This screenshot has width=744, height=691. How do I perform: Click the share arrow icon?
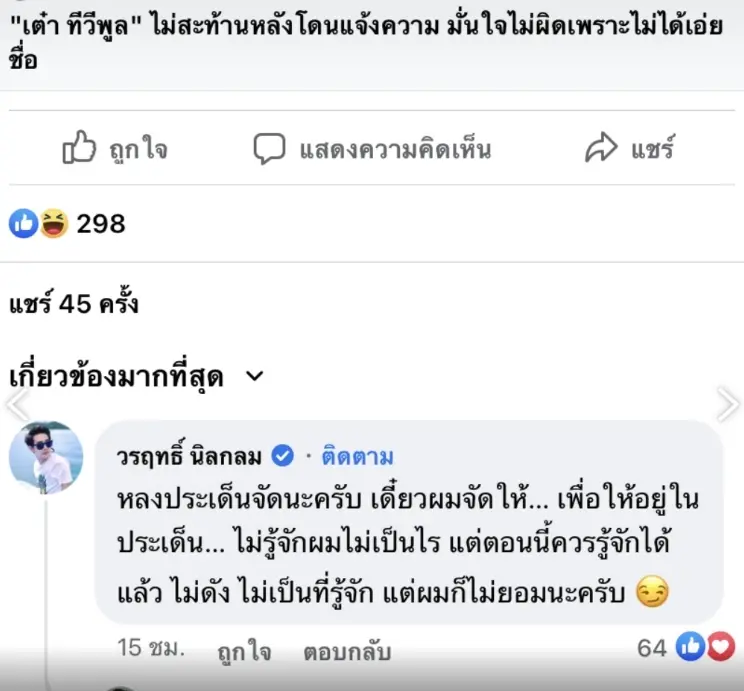601,149
